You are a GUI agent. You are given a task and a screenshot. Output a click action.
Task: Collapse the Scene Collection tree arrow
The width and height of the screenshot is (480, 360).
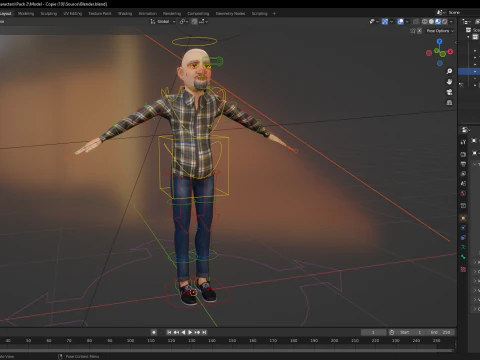click(x=469, y=37)
